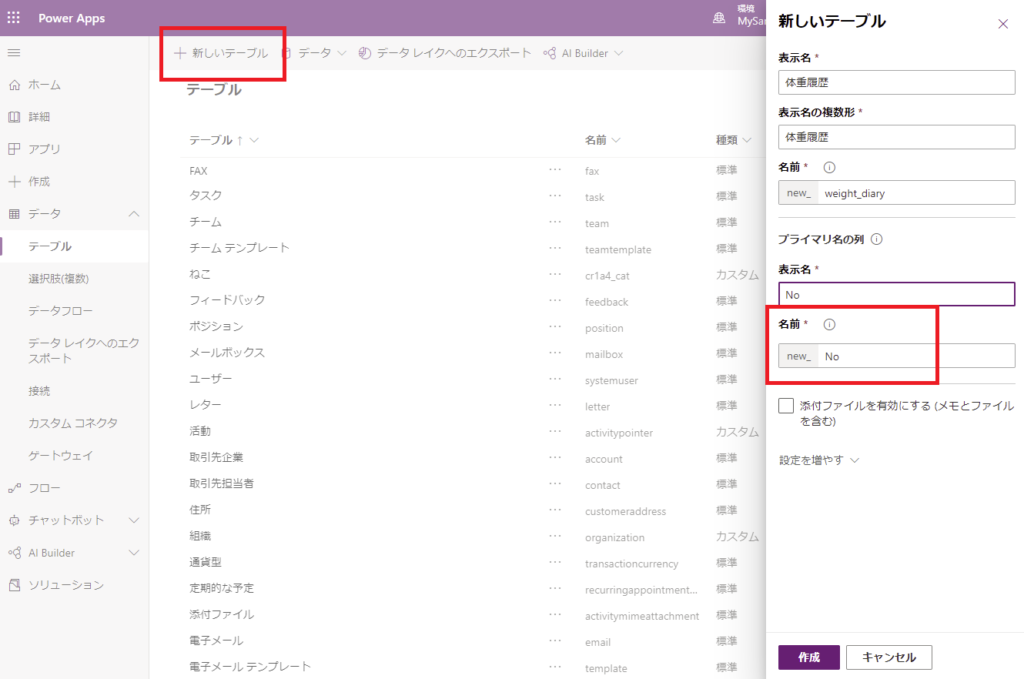
Task: Click 新しいテーブル in the toolbar
Action: click(x=221, y=53)
